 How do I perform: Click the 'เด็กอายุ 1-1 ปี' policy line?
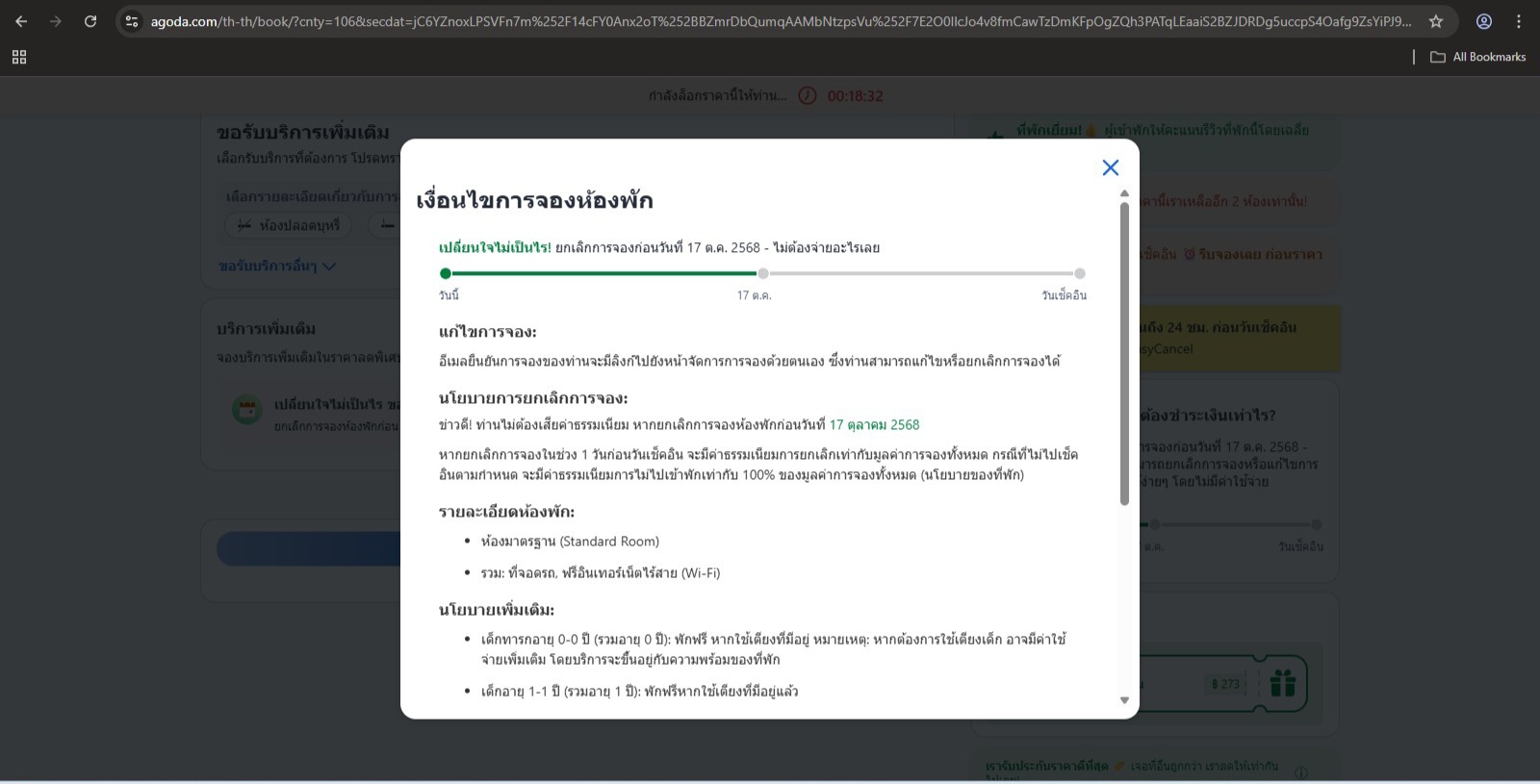pyautogui.click(x=639, y=692)
